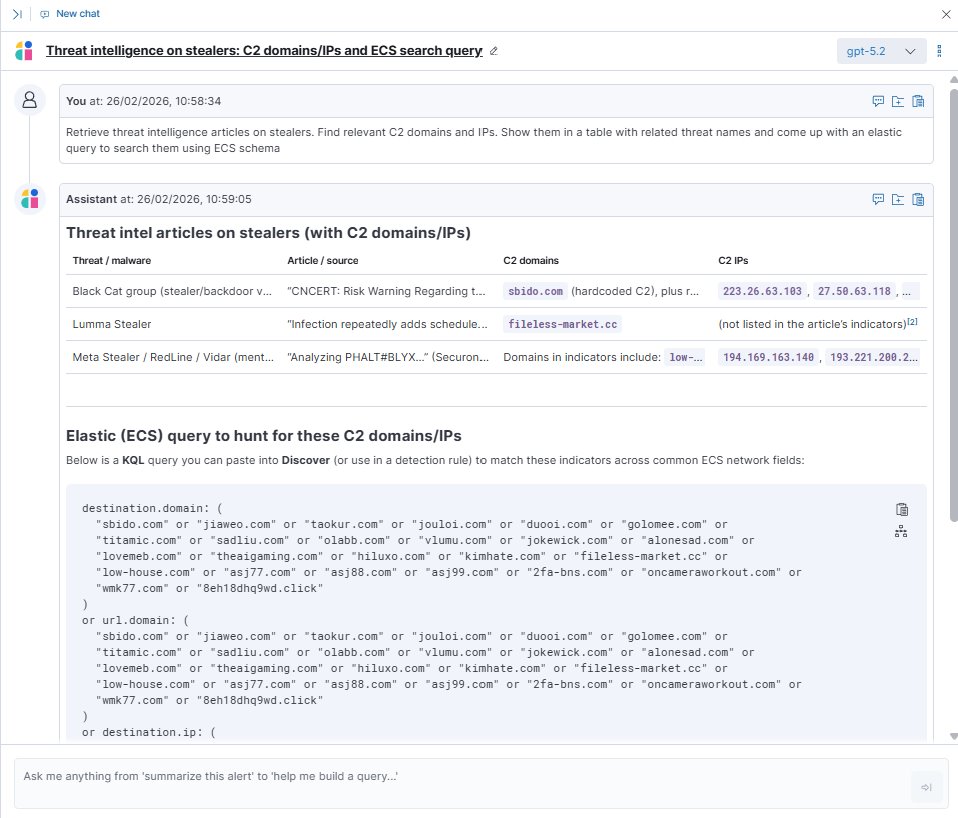Add your message to a case
Screen dimensions: 958x818
click(898, 101)
